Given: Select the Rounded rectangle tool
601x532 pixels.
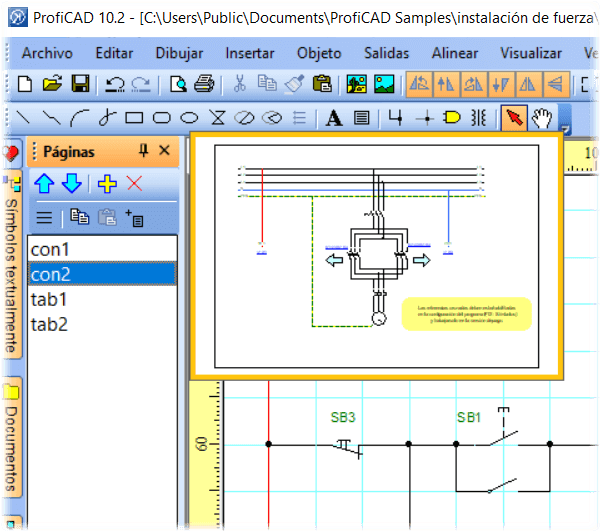Looking at the screenshot, I should point(162,118).
